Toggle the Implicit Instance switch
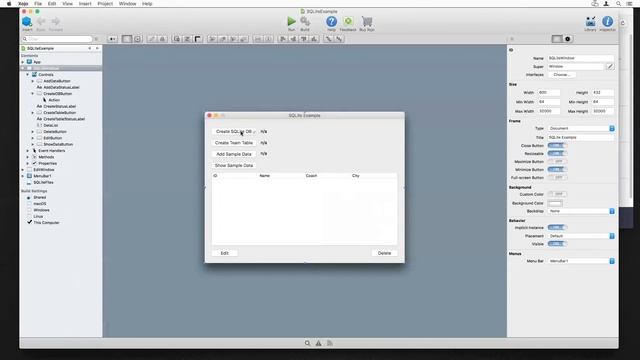 pos(557,227)
